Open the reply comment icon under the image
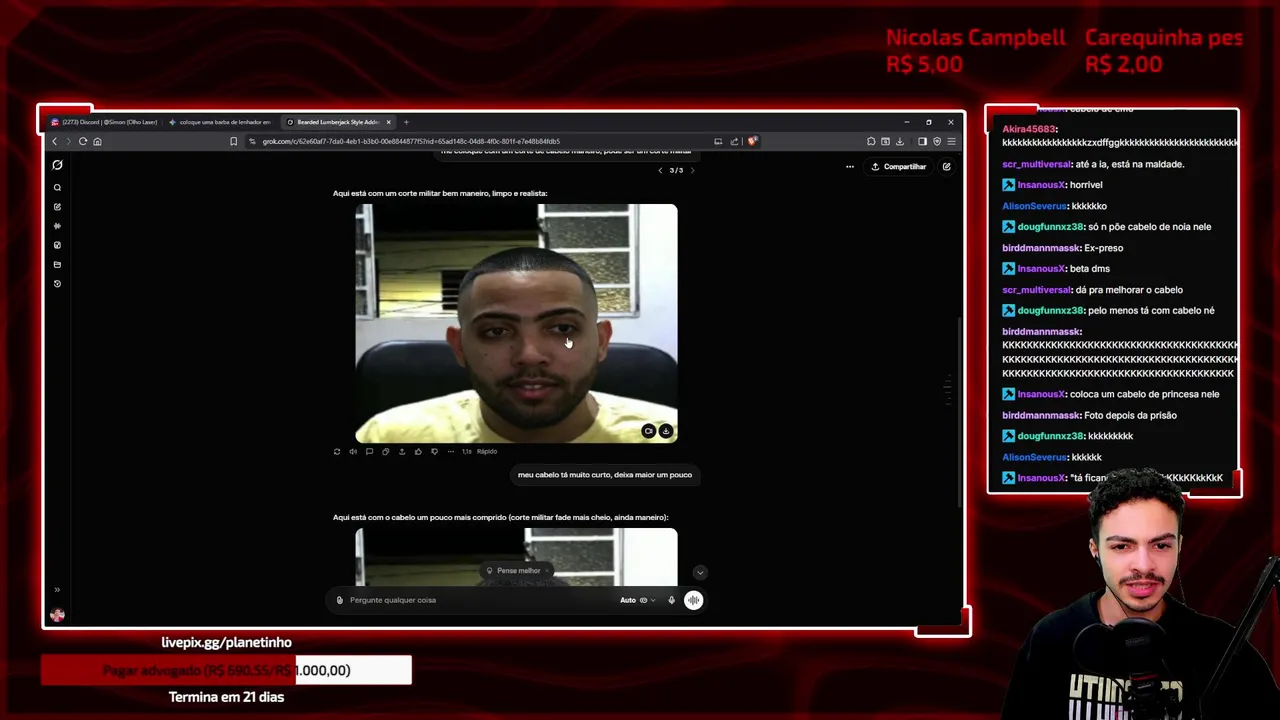This screenshot has width=1280, height=720. pos(369,451)
